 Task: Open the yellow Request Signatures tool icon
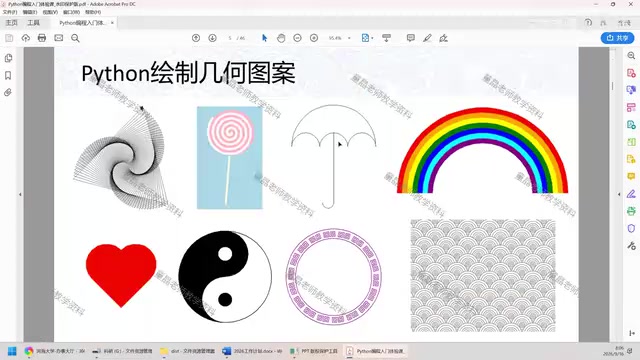pyautogui.click(x=631, y=159)
